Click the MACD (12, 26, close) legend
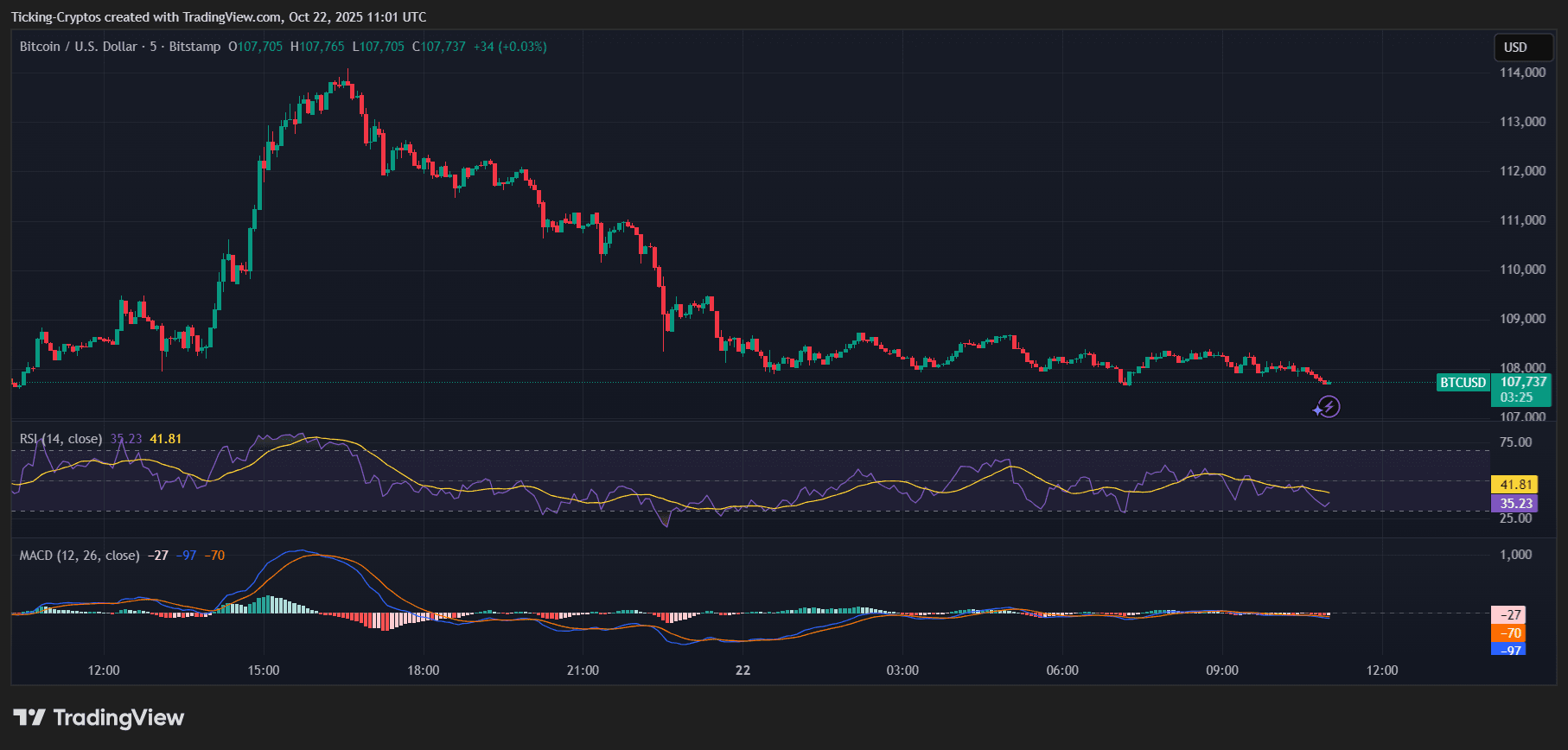1568x750 pixels. (80, 556)
